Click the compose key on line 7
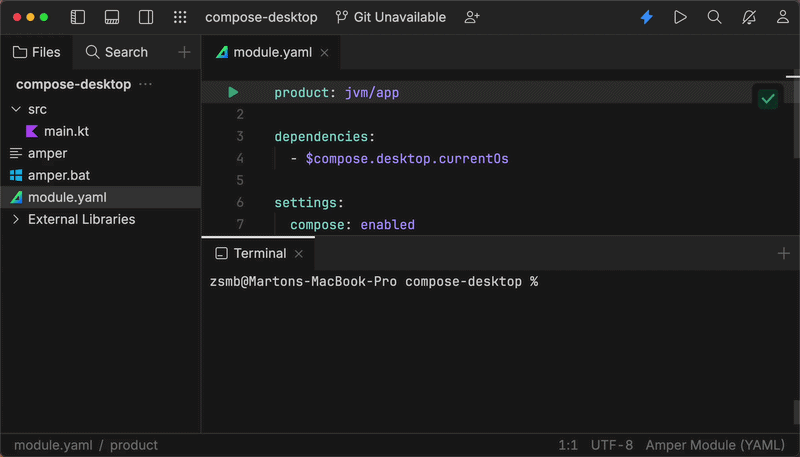Screen dimensions: 800x457 point(317,224)
